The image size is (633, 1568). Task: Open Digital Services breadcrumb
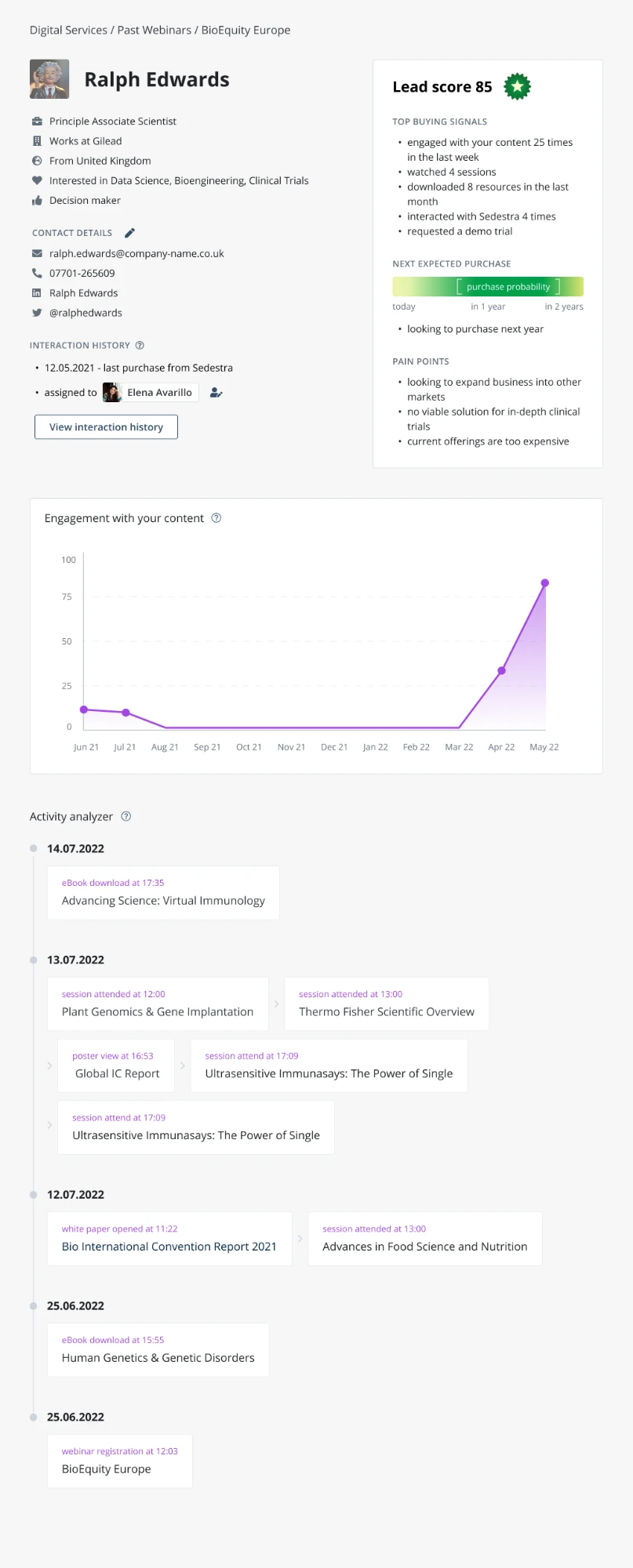[x=68, y=30]
